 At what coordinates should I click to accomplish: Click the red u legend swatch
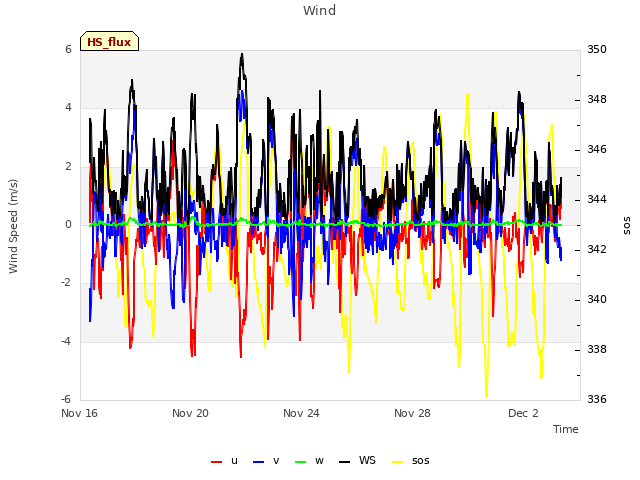(216, 462)
